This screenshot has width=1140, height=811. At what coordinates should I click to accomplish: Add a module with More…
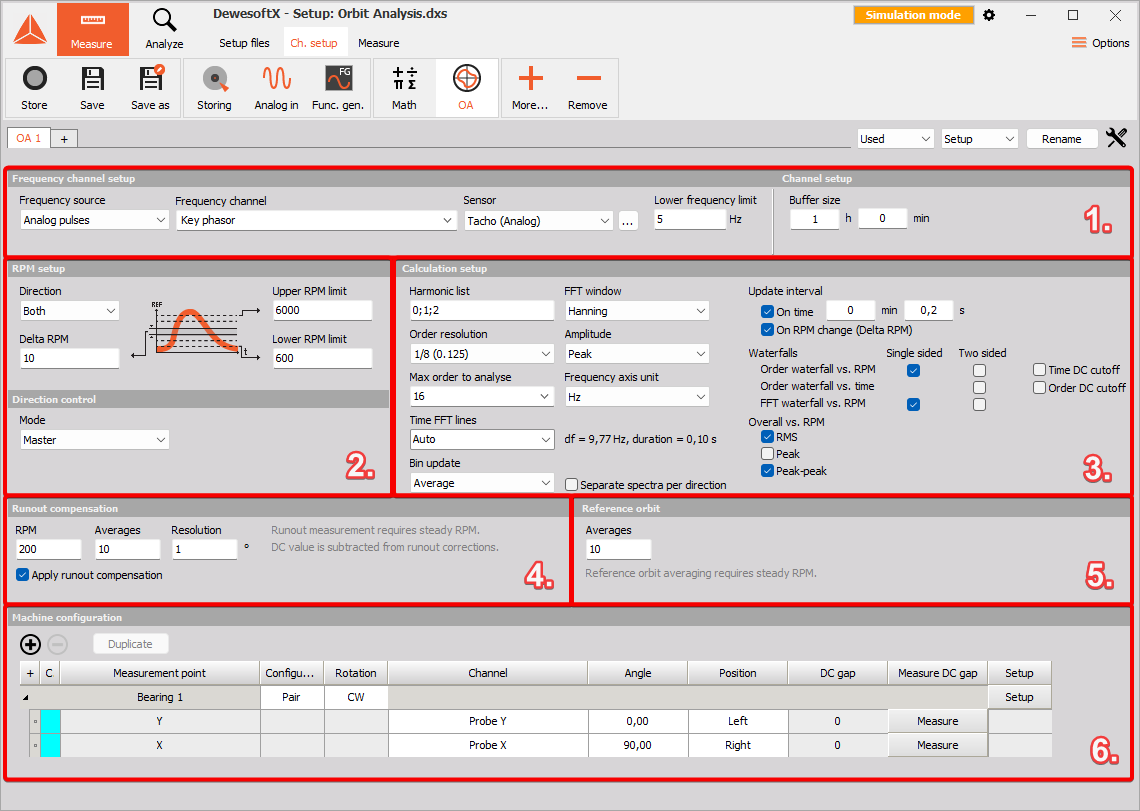[x=530, y=88]
